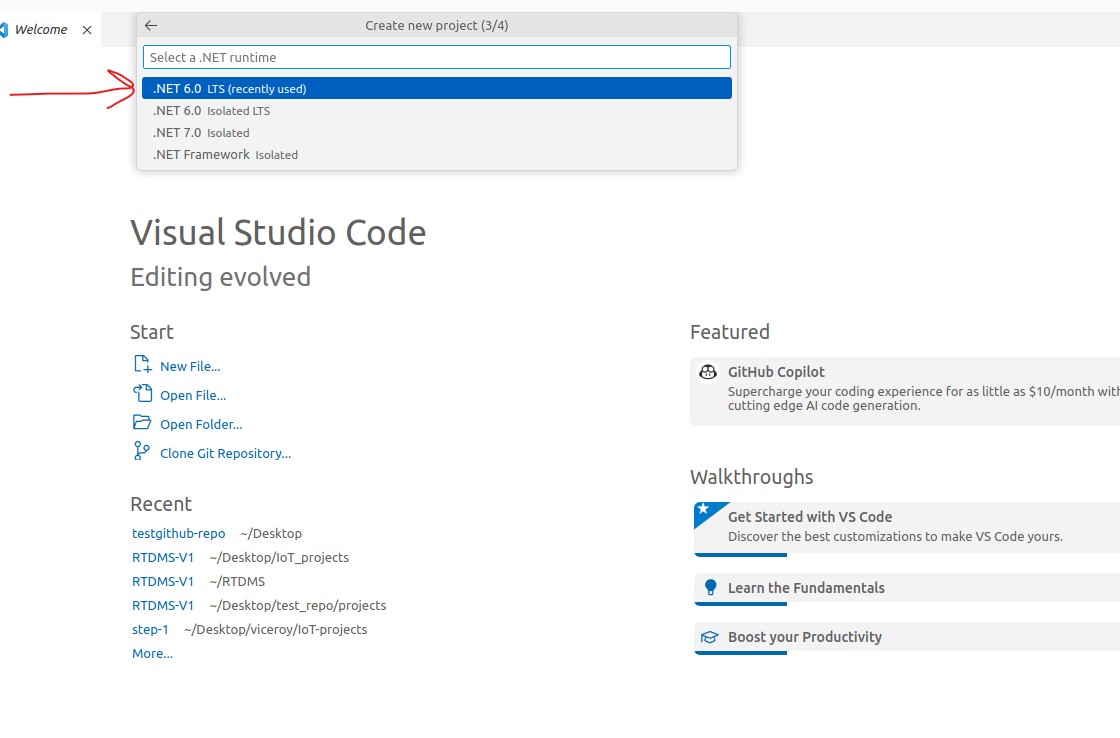Open Boost your Productivity walkthrough
1120x738 pixels.
(x=907, y=638)
